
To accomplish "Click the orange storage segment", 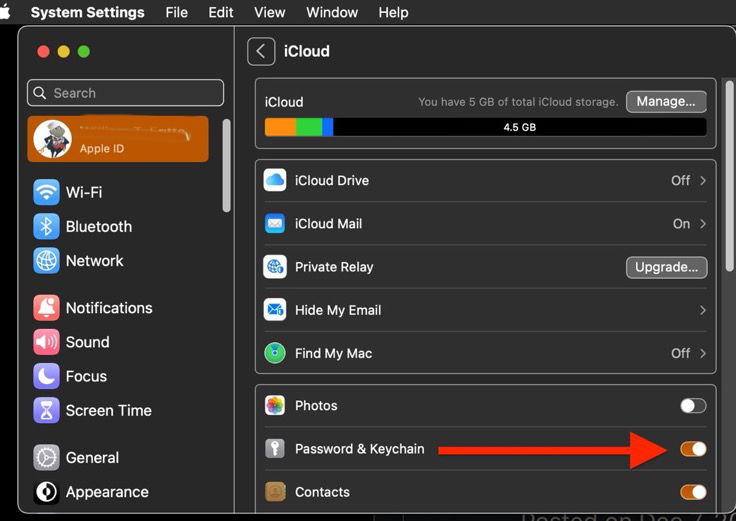I will pyautogui.click(x=280, y=127).
